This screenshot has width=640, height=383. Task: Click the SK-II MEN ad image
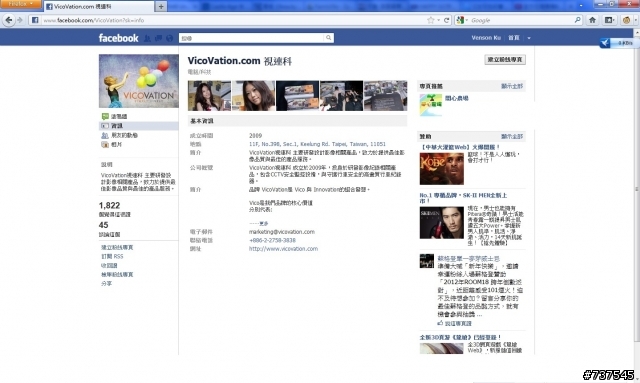point(442,223)
